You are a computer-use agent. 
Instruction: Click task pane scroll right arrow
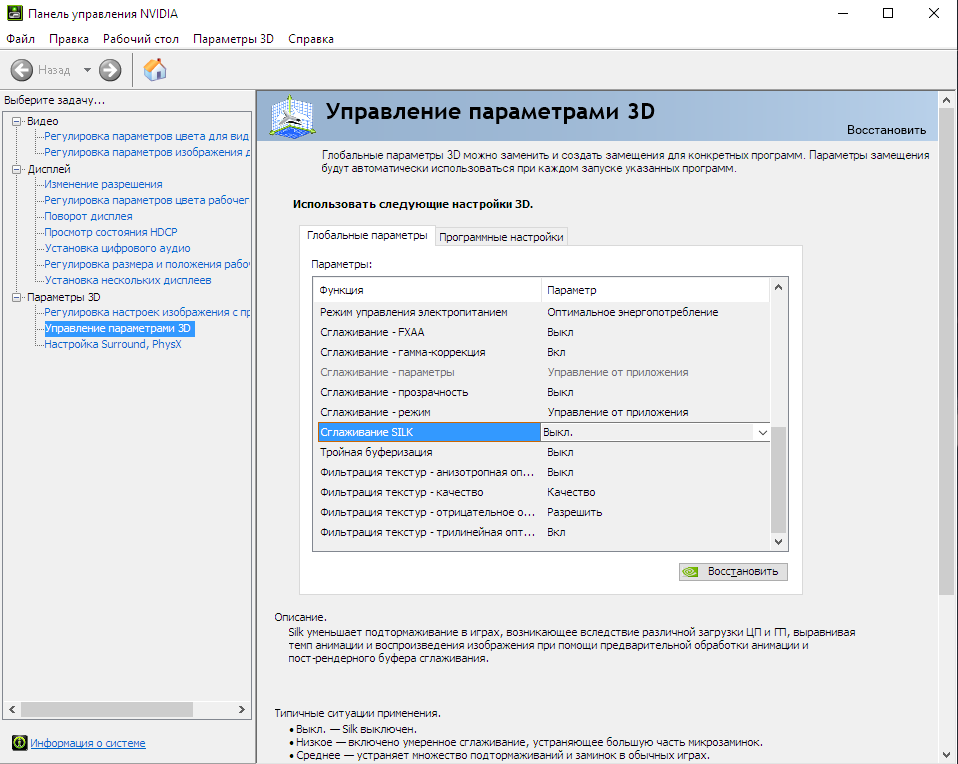241,709
